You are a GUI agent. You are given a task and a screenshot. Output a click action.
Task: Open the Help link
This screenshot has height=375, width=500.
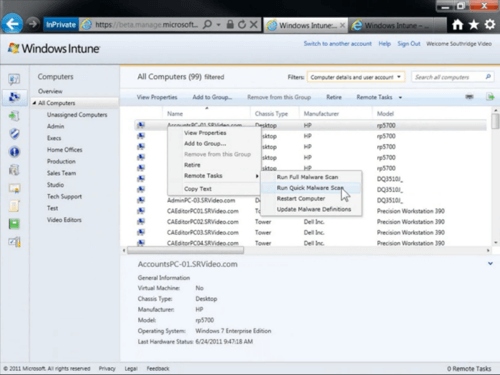384,44
